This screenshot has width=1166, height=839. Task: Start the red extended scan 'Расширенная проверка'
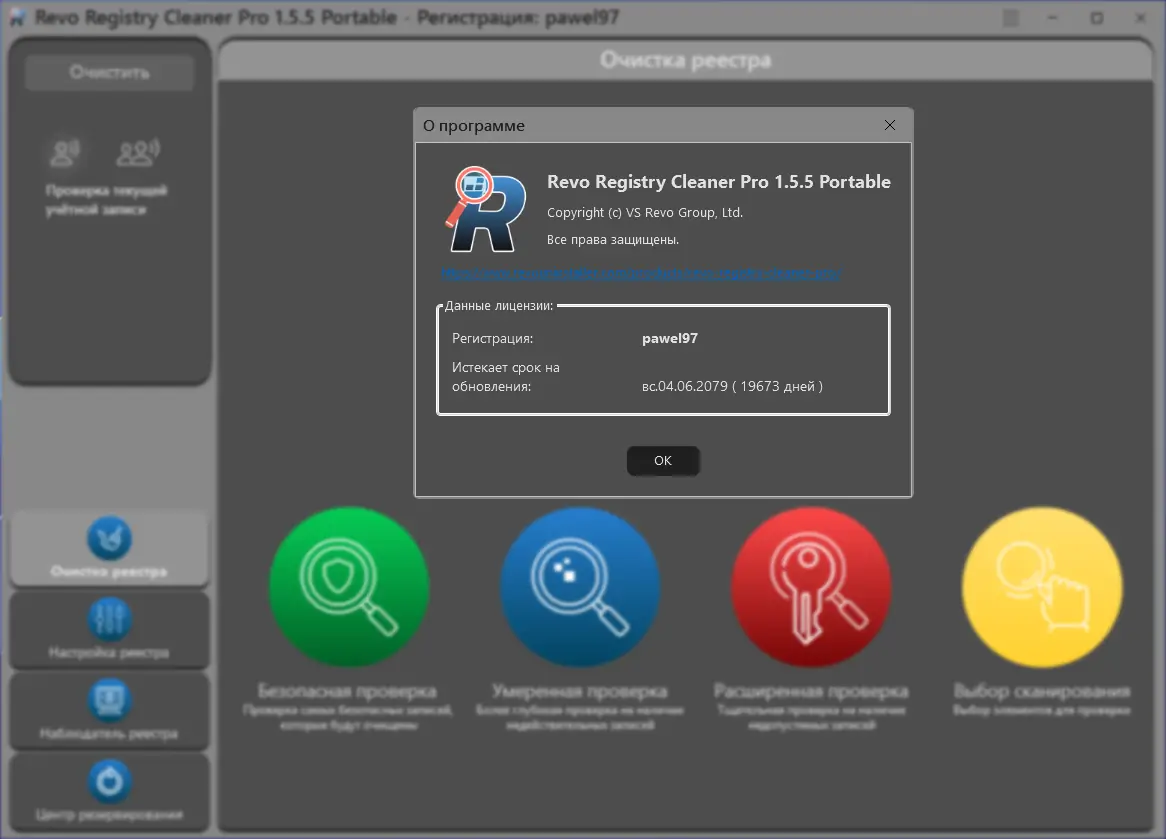(811, 587)
